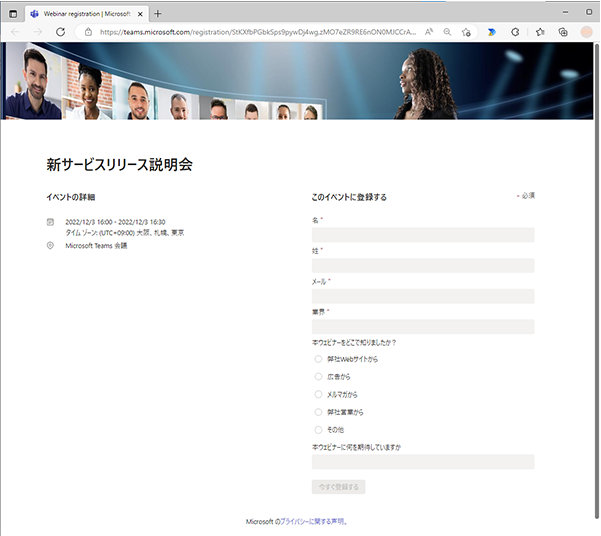Select the その他 radio option
This screenshot has width=601, height=536.
click(x=318, y=430)
